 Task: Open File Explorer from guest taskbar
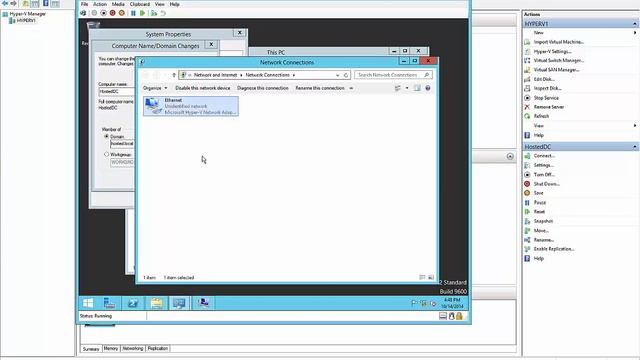tap(156, 303)
